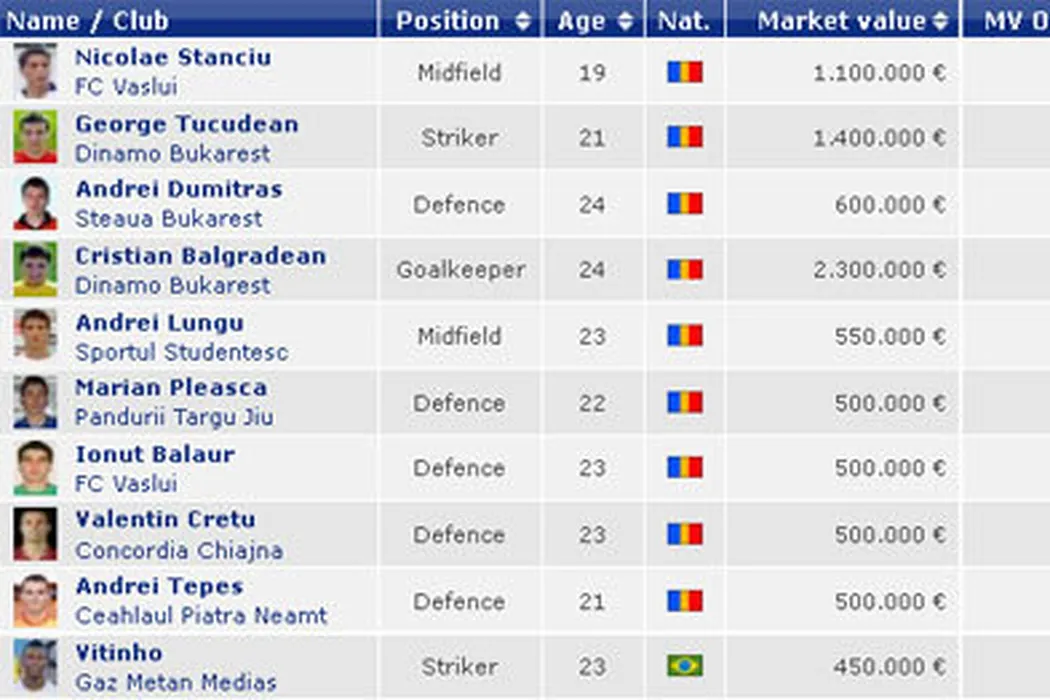Open Nicolae Stanciu player profile link
1050x700 pixels.
173,57
